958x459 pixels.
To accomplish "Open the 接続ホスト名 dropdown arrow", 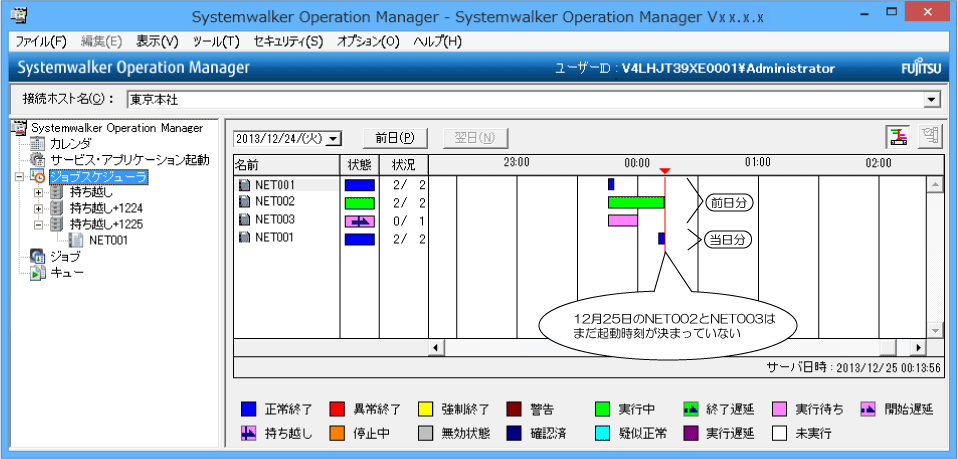I will click(932, 99).
